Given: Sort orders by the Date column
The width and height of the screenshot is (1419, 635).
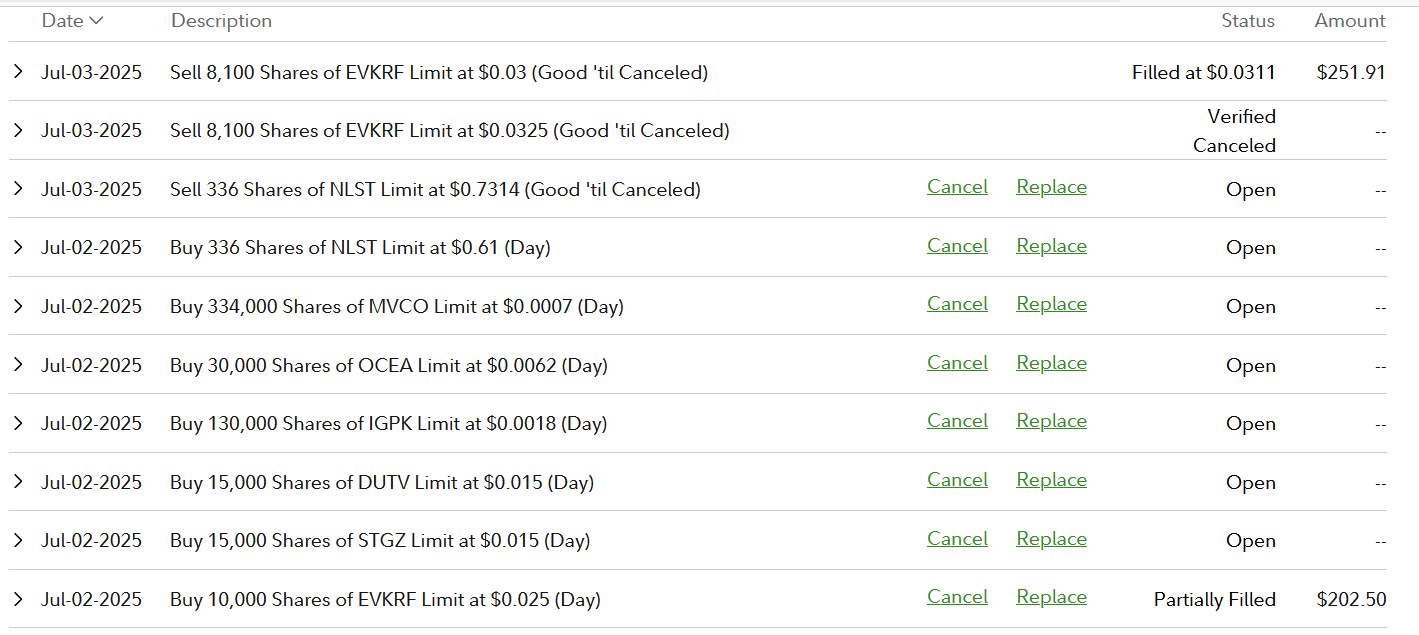Looking at the screenshot, I should (x=72, y=21).
